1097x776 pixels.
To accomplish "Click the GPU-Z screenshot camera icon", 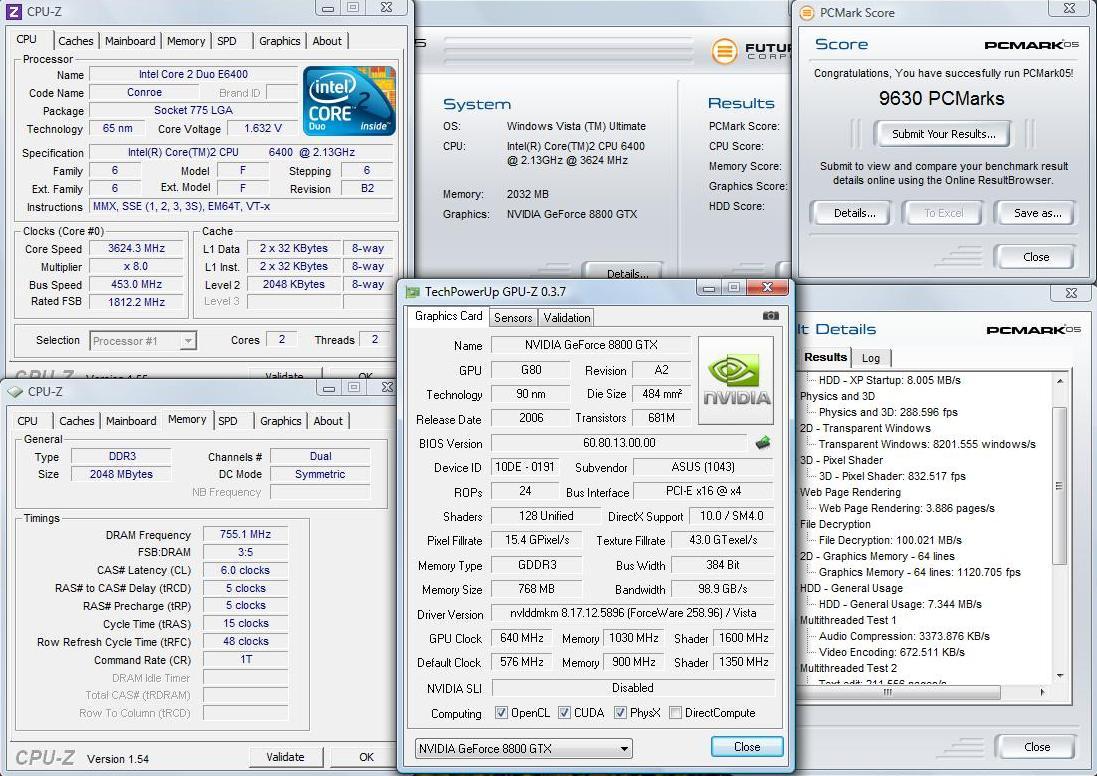I will [x=770, y=316].
